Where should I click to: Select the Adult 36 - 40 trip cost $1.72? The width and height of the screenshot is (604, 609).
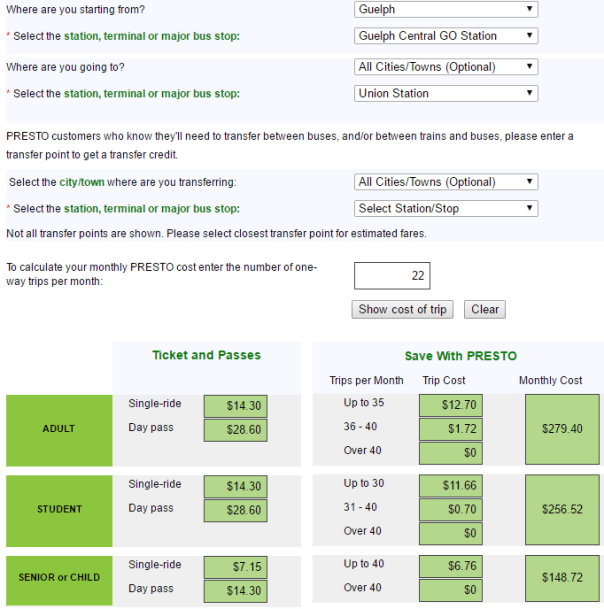tap(451, 429)
